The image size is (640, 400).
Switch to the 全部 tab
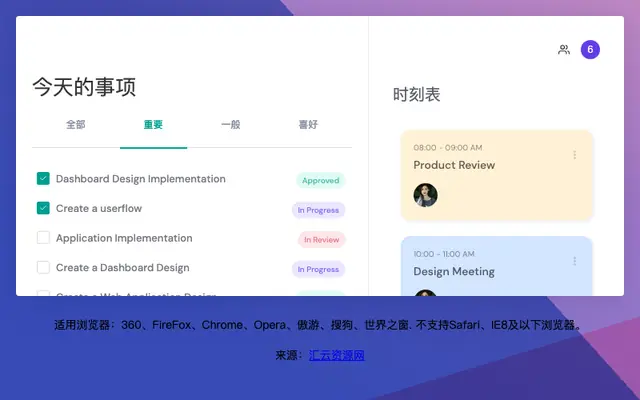coord(76,124)
